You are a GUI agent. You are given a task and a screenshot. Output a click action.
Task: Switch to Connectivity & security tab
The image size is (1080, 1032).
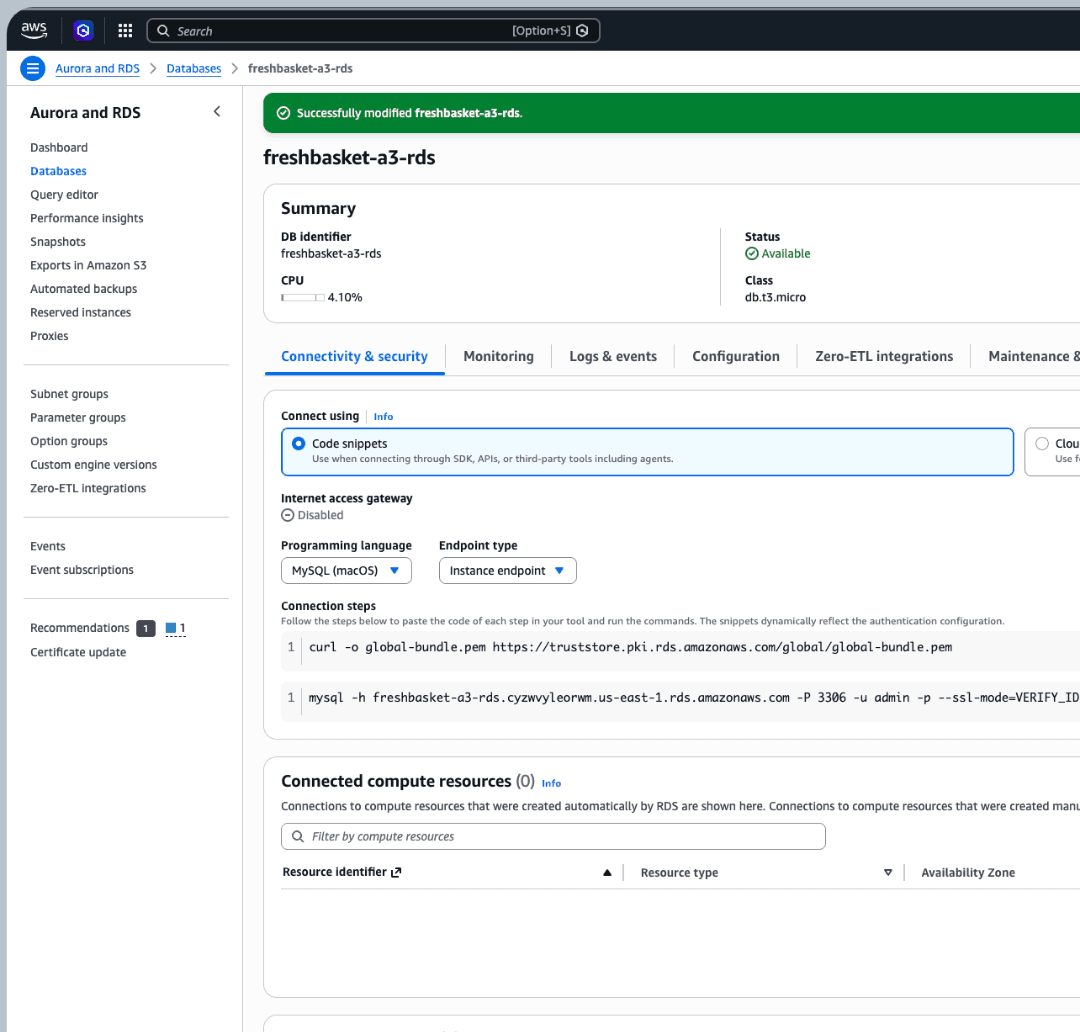point(354,356)
